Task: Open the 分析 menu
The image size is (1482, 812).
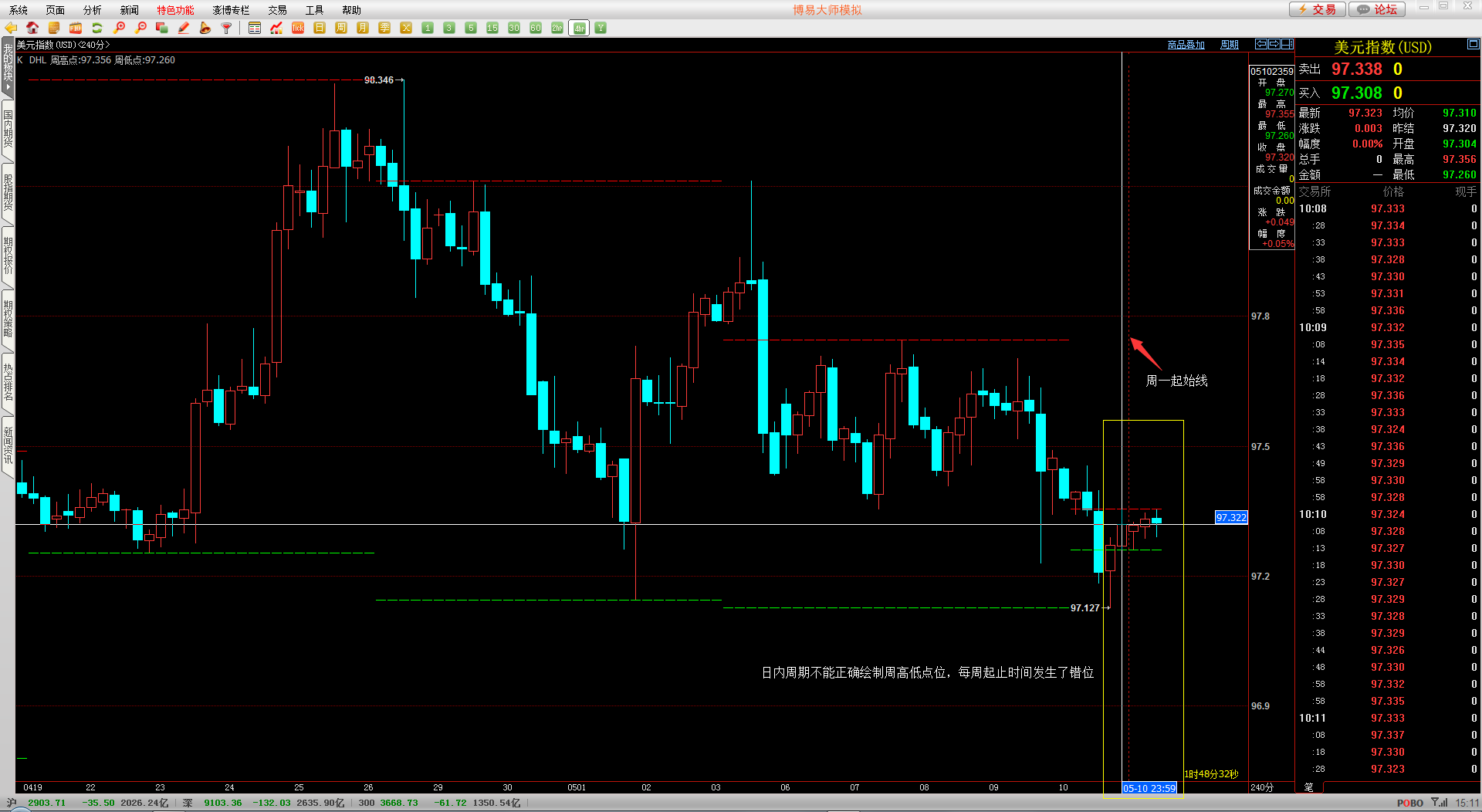Action: point(92,10)
